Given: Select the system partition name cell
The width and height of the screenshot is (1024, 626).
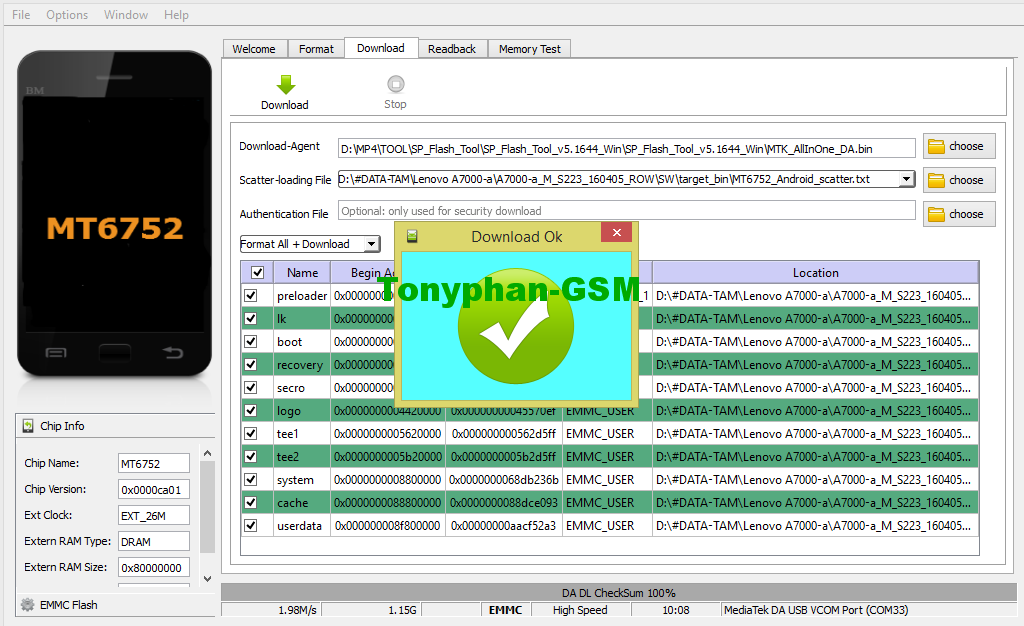Looking at the screenshot, I should point(302,480).
